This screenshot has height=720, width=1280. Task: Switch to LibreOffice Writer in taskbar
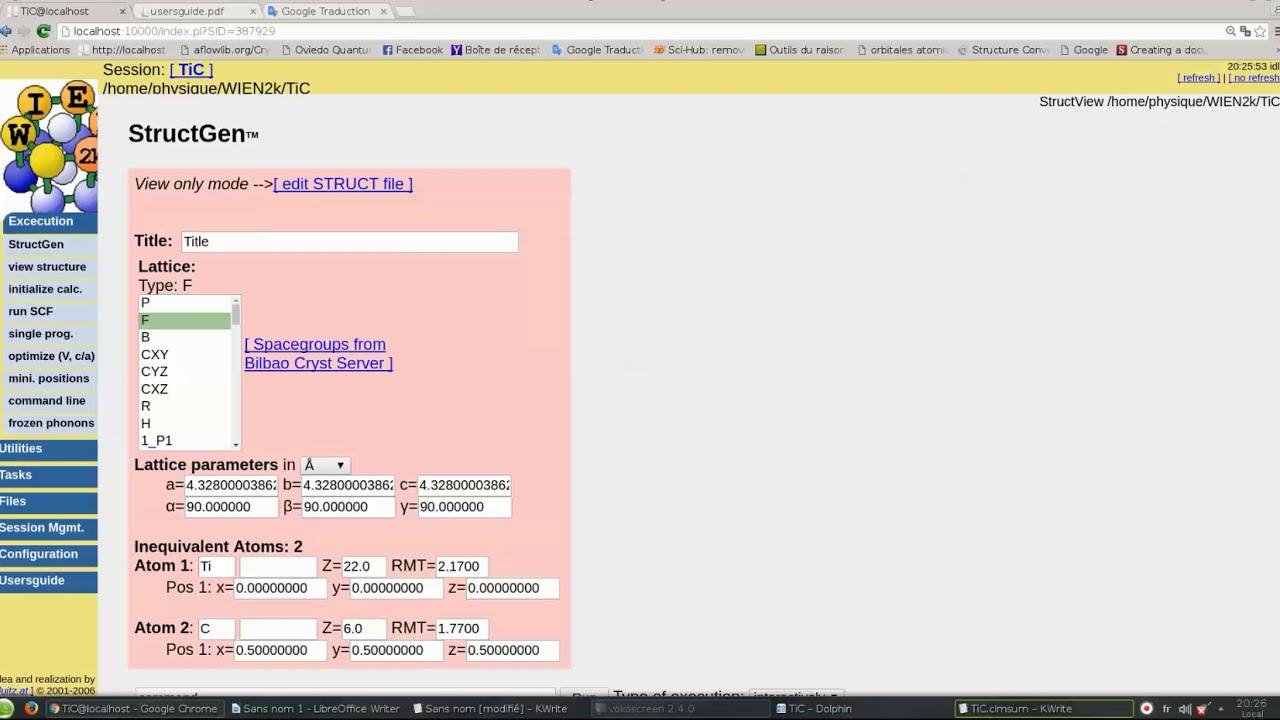point(315,708)
